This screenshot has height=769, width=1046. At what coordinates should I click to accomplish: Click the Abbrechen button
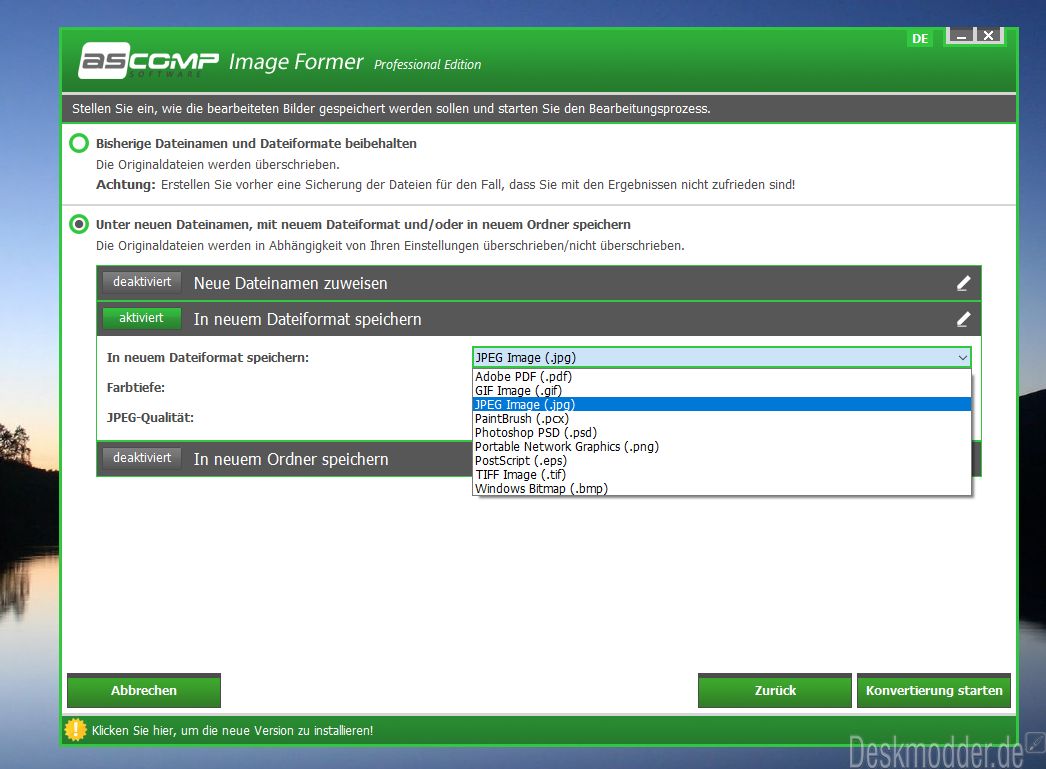coord(143,690)
